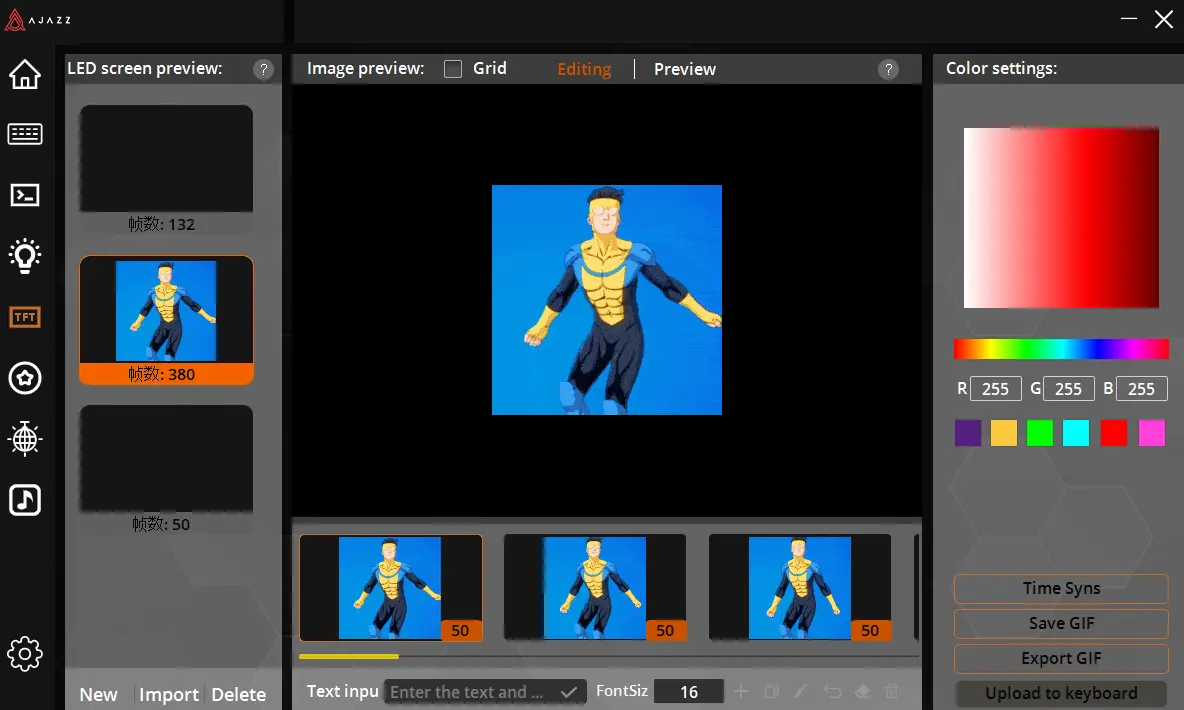1184x710 pixels.
Task: Click the rainbow hue slider bar
Action: point(1061,348)
